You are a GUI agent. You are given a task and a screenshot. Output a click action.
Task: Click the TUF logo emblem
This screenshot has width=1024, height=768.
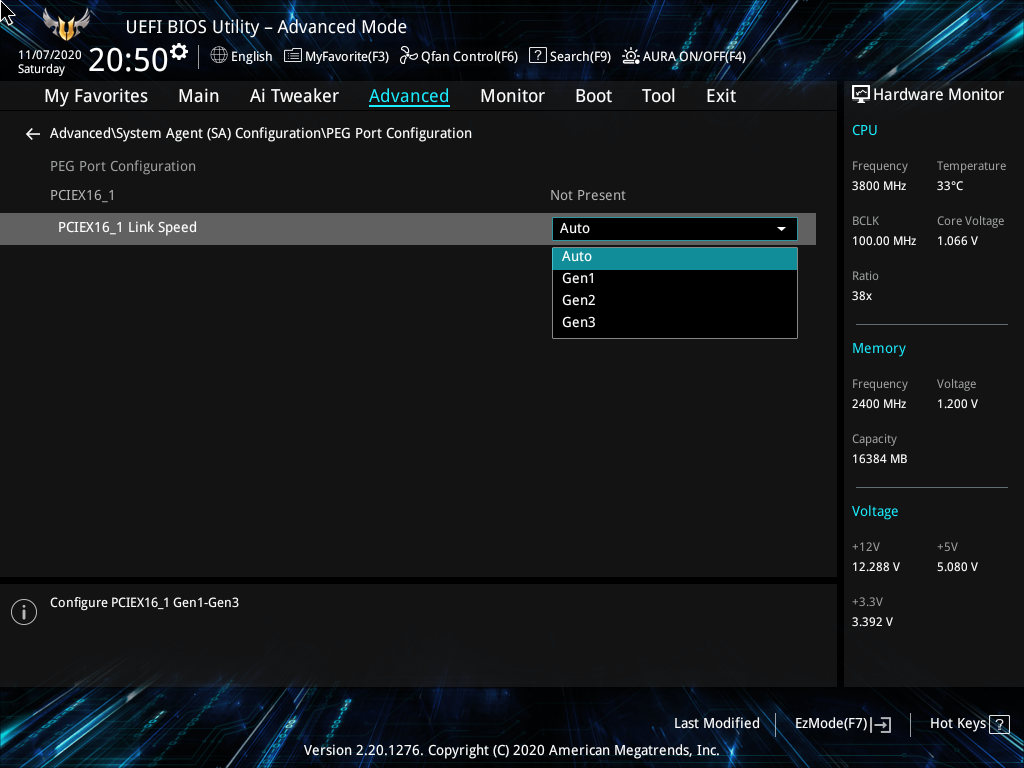[66, 24]
